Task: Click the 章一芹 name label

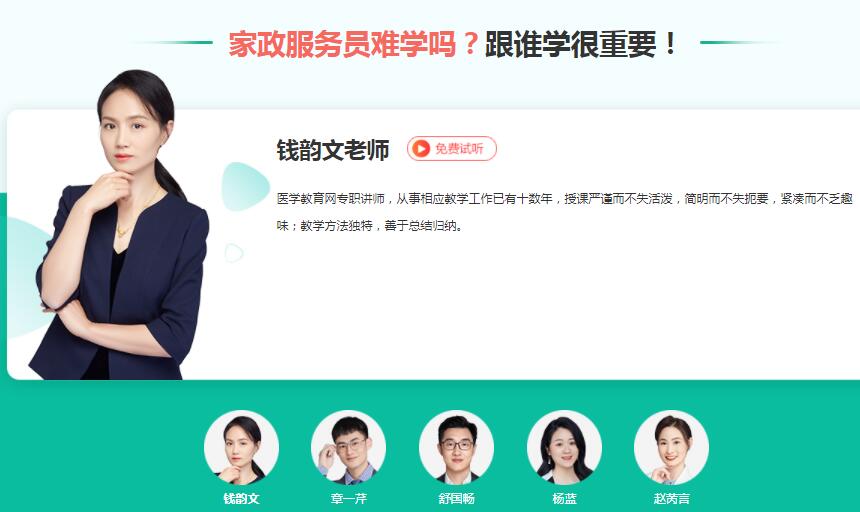Action: [x=348, y=498]
